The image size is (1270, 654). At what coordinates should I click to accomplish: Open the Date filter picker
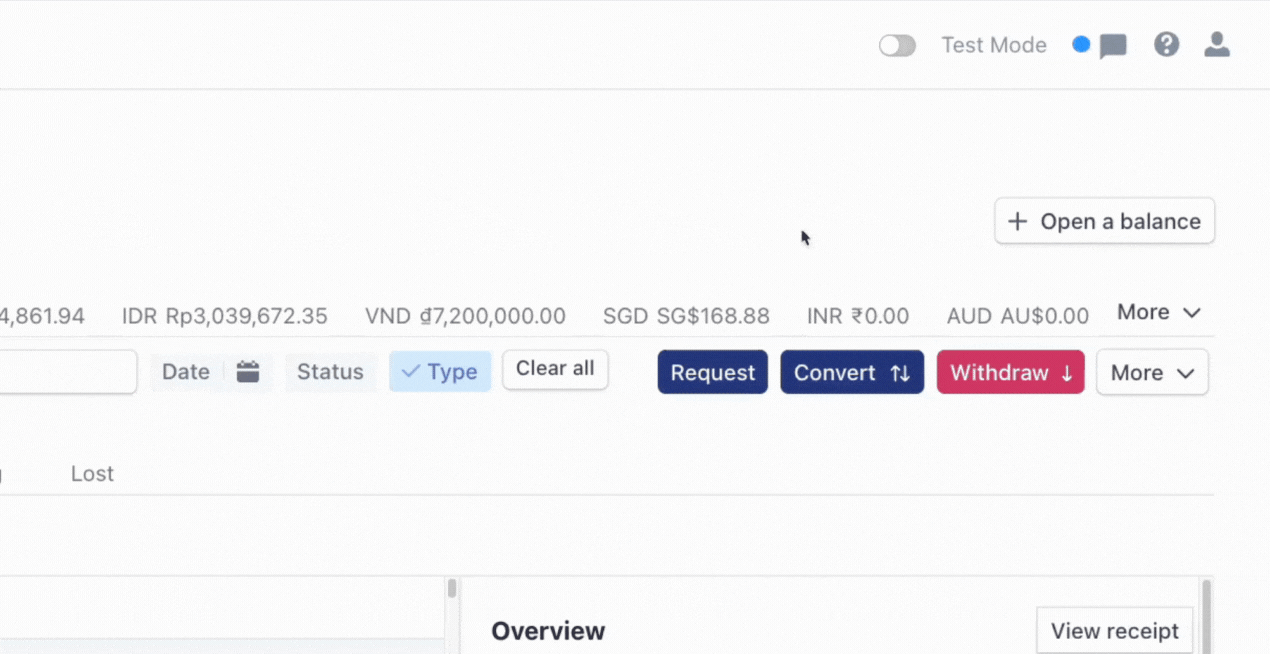pos(186,372)
